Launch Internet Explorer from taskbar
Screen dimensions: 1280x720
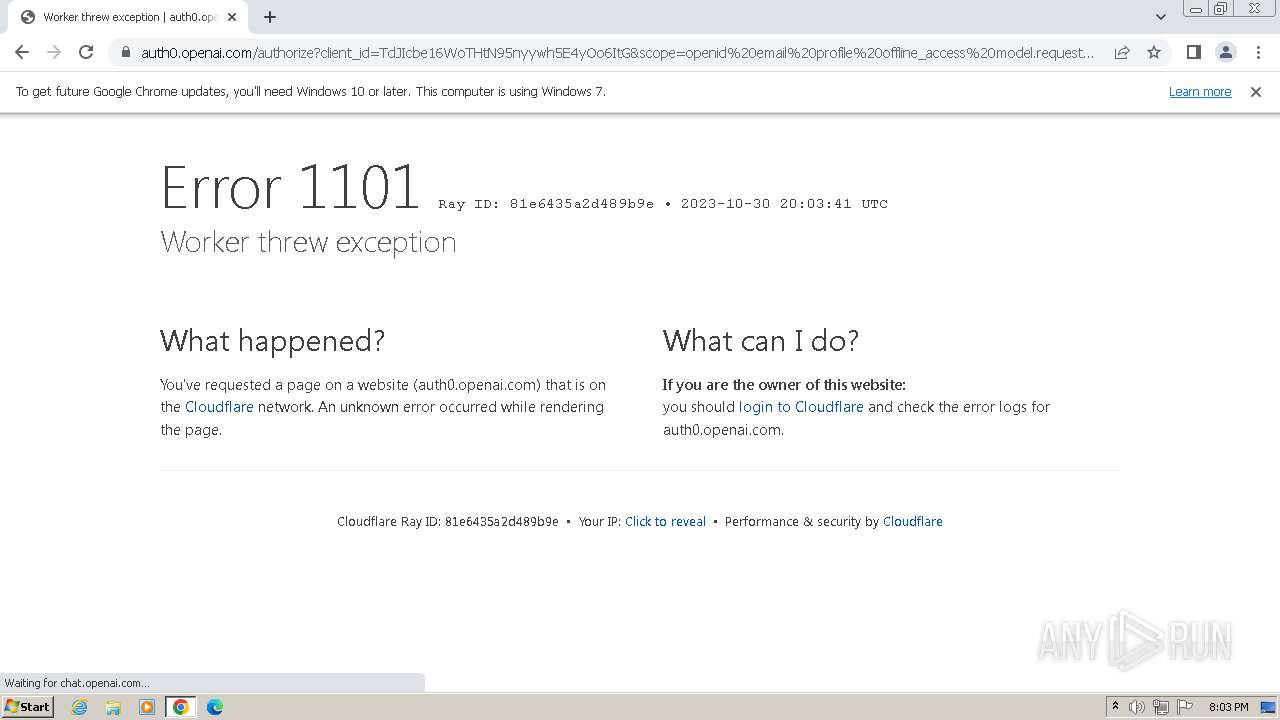[x=80, y=707]
